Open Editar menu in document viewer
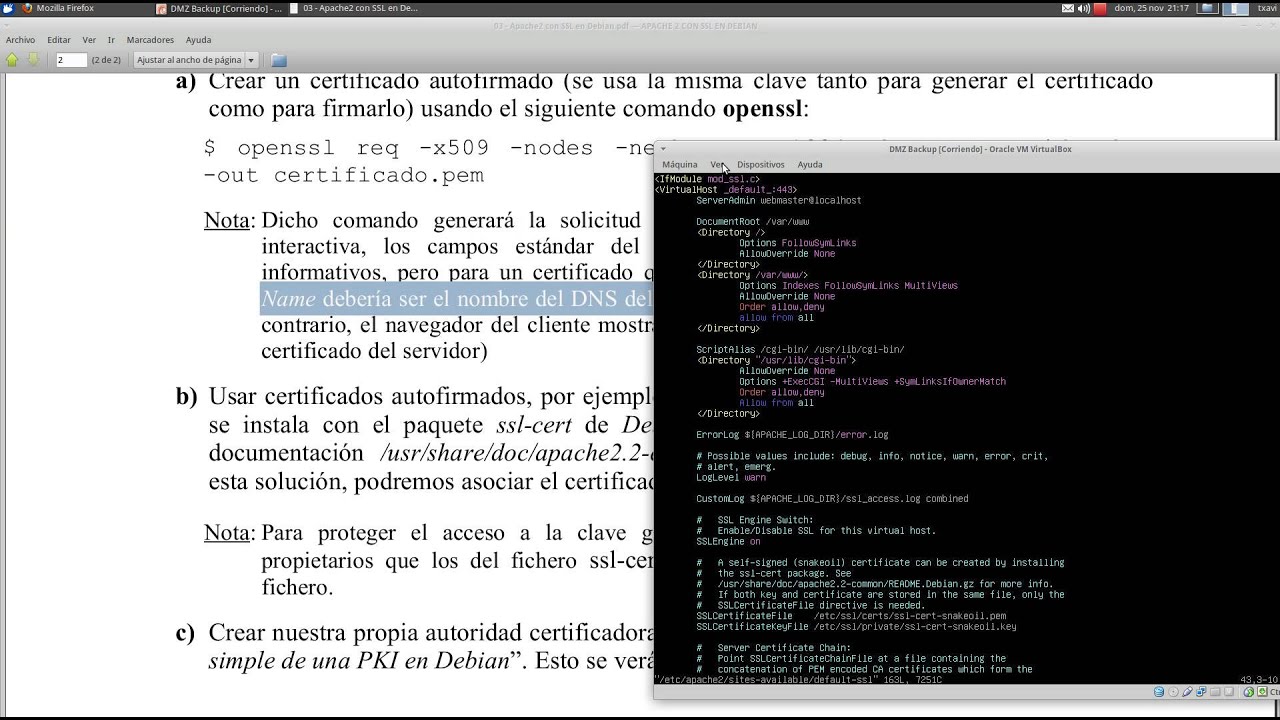The height and width of the screenshot is (720, 1280). tap(59, 40)
